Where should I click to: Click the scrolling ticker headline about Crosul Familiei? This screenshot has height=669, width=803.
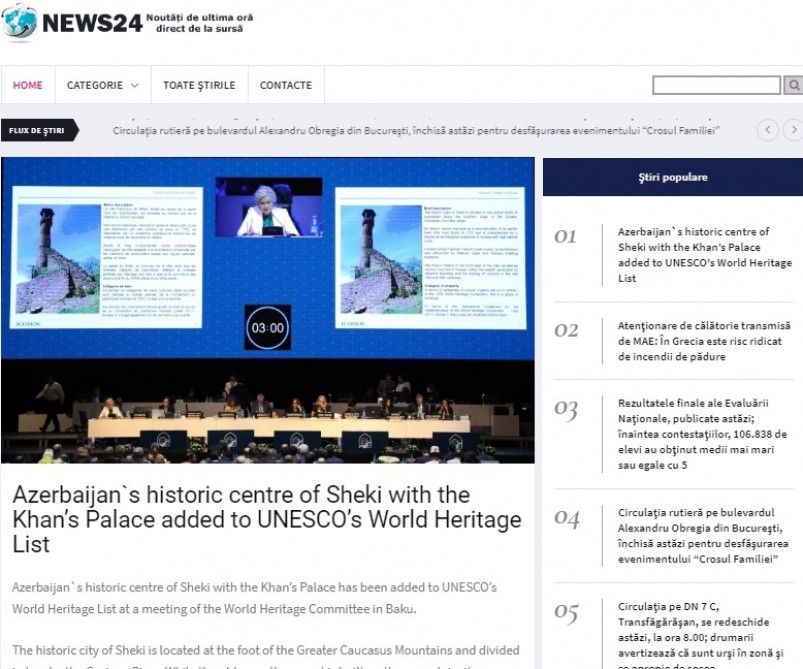416,130
